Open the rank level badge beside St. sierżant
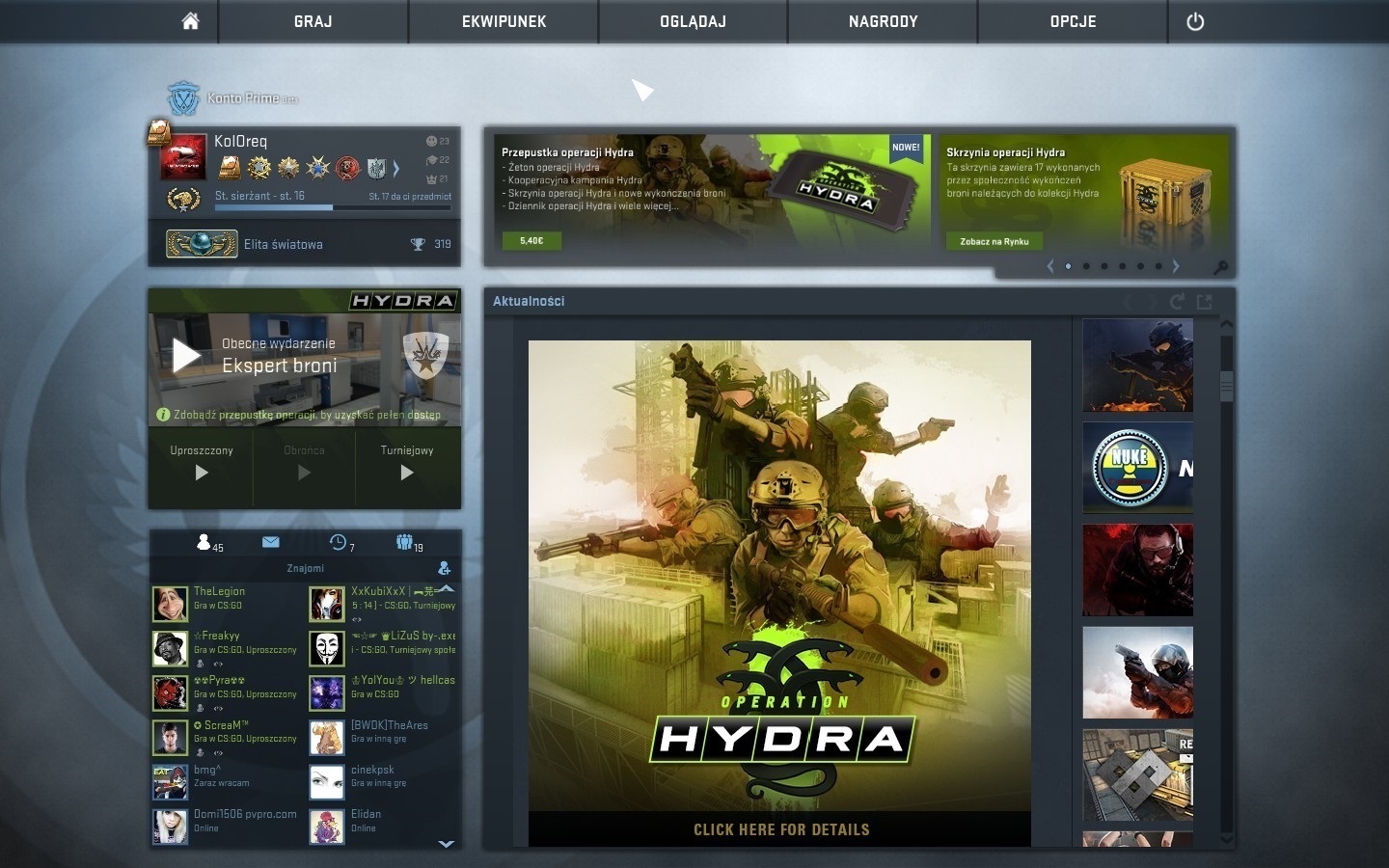The width and height of the screenshot is (1389, 868). point(183,201)
